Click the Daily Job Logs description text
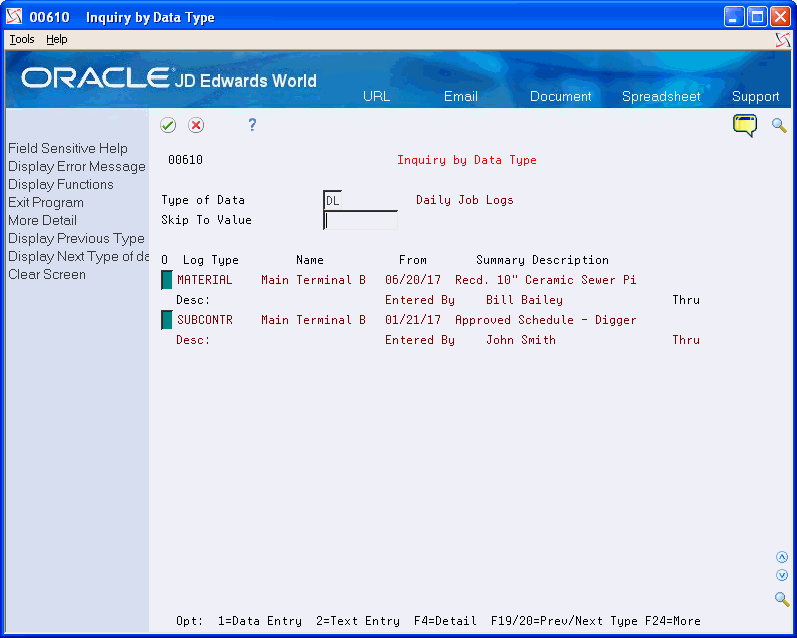The image size is (797, 638). coord(465,200)
